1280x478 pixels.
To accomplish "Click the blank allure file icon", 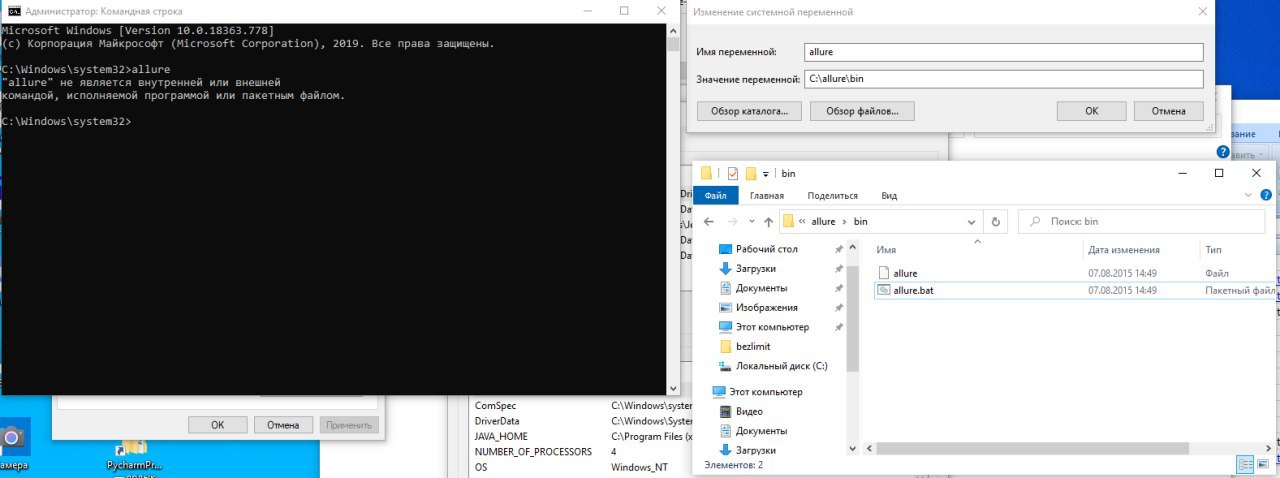I will (x=883, y=273).
